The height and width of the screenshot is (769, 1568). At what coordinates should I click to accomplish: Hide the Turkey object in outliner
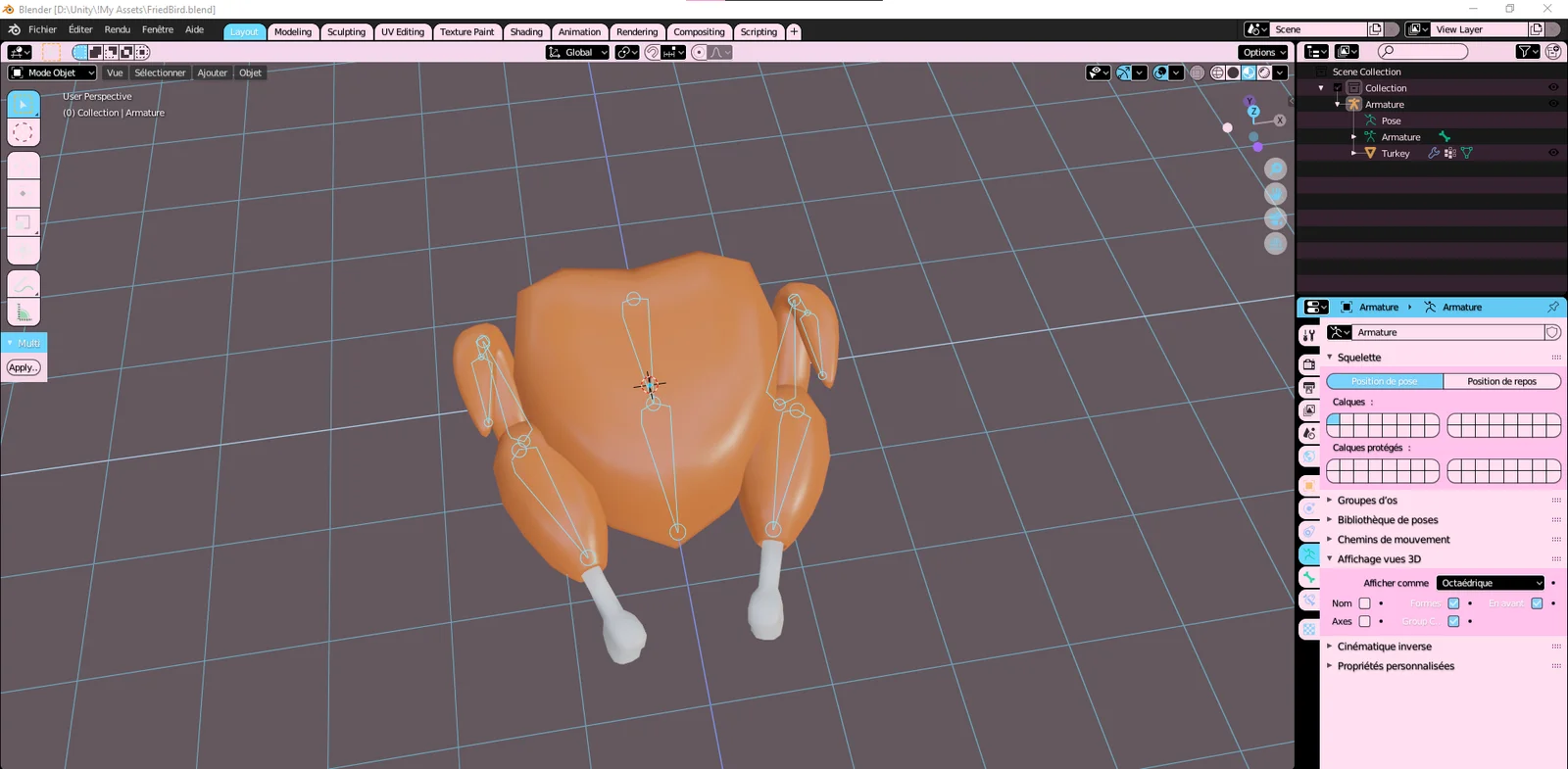pyautogui.click(x=1553, y=154)
